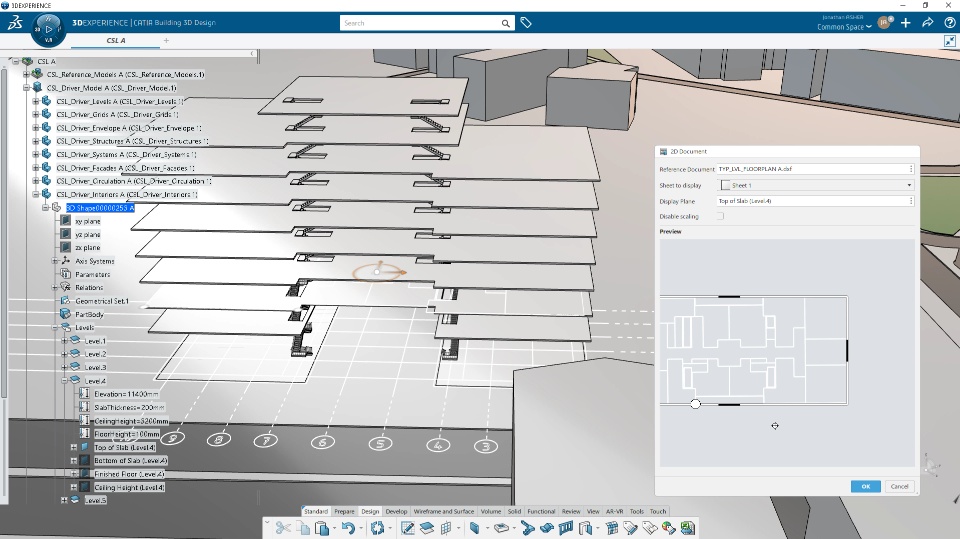
Task: Select 3D Shape0000253 A tree item
Action: (100, 208)
